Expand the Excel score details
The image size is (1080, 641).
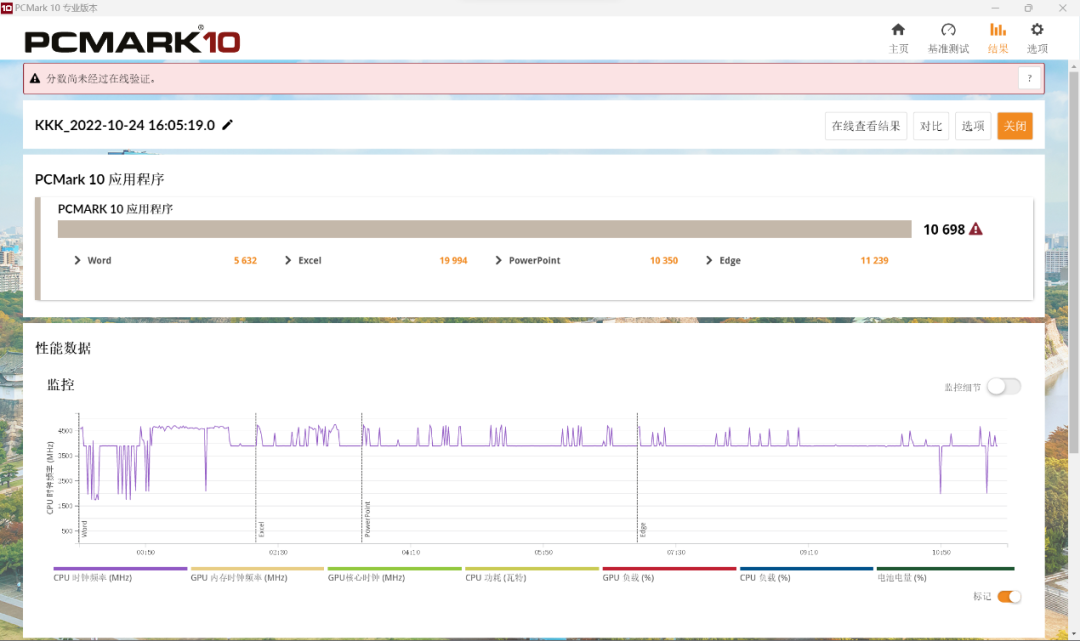(288, 260)
